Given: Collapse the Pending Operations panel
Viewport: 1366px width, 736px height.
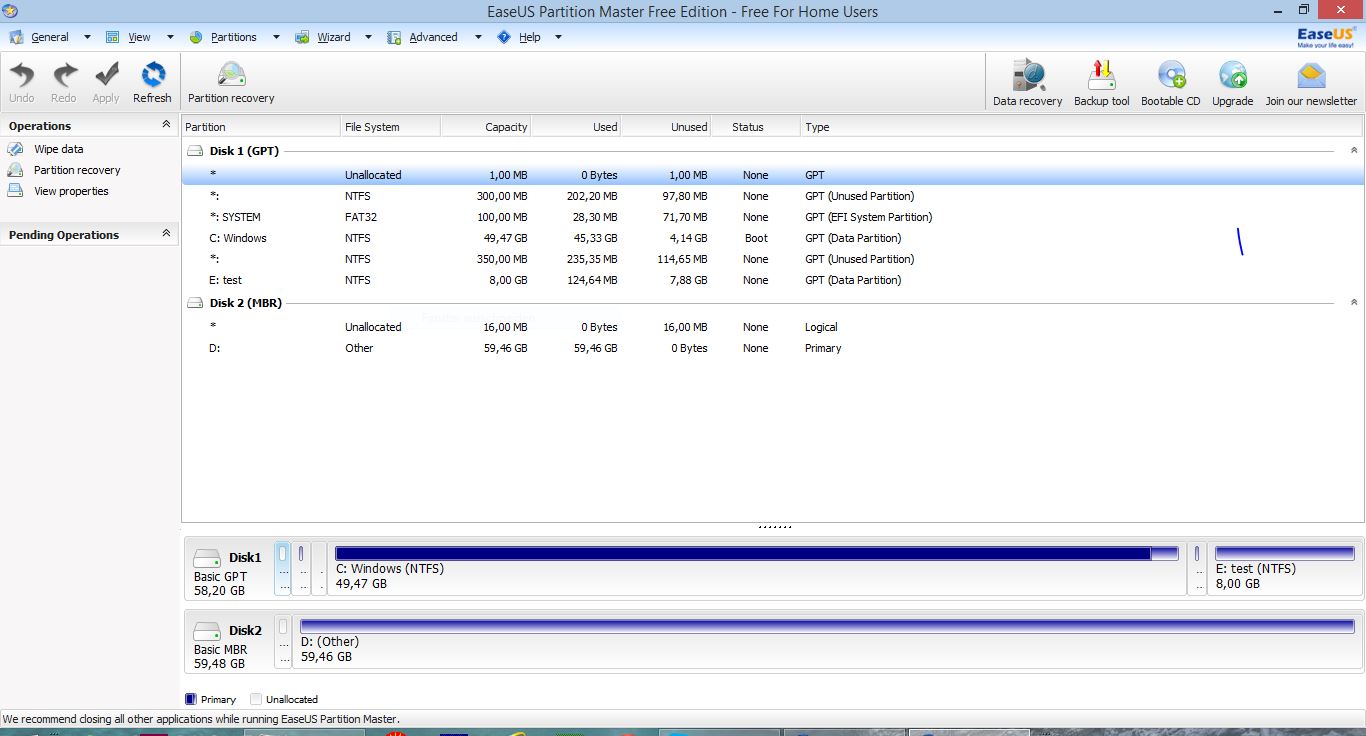Looking at the screenshot, I should pos(166,234).
